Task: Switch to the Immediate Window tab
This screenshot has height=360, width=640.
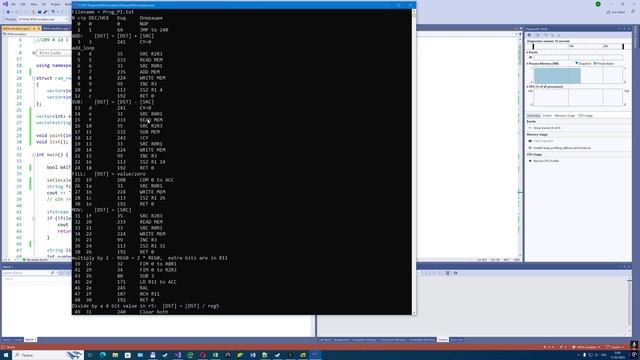Action: (422, 340)
